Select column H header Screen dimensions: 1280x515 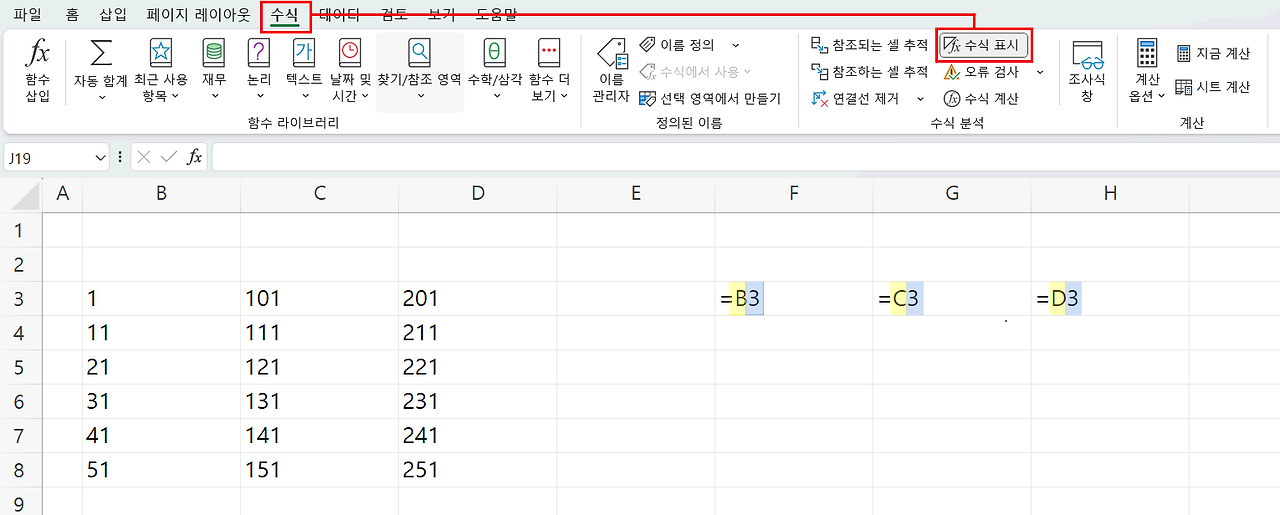pos(1110,193)
